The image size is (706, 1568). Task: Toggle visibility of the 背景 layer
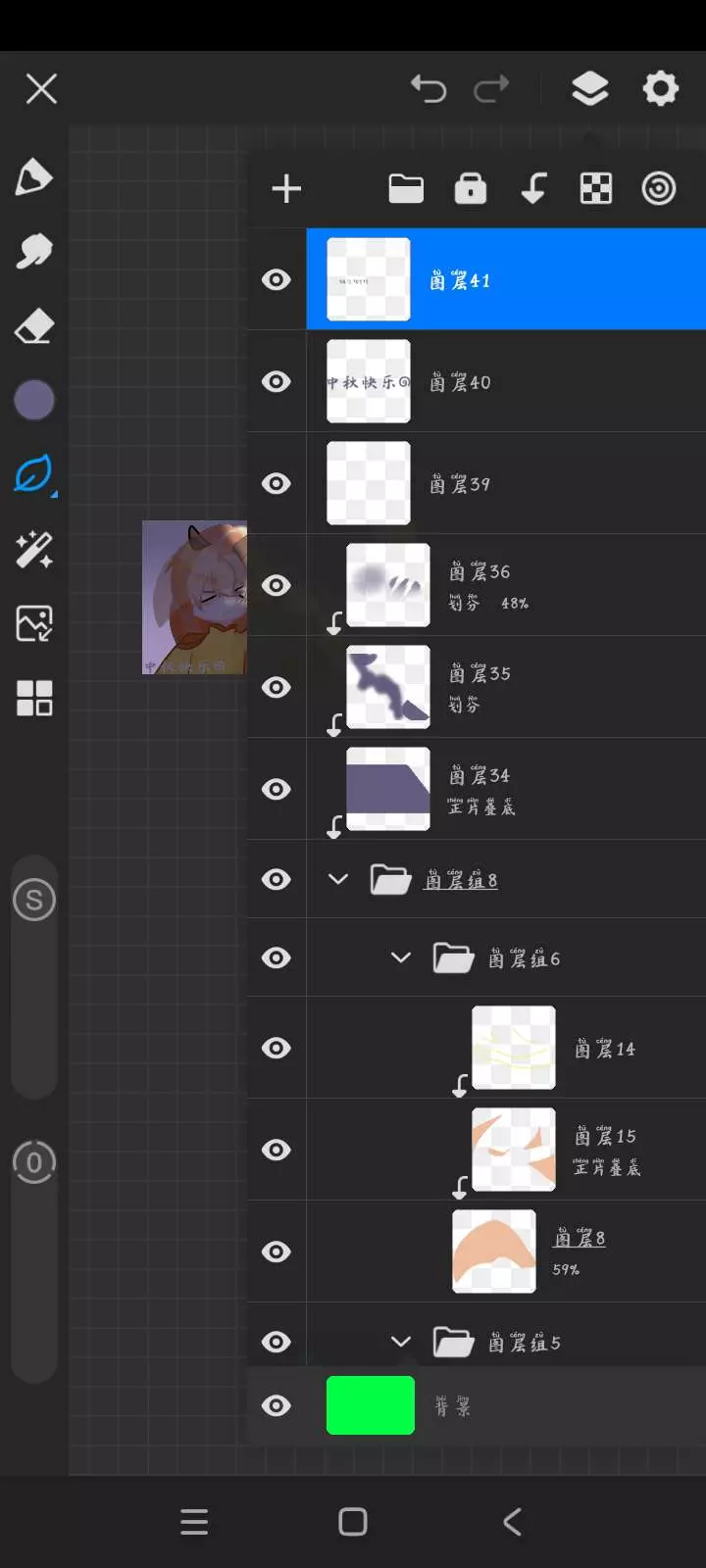(277, 1405)
